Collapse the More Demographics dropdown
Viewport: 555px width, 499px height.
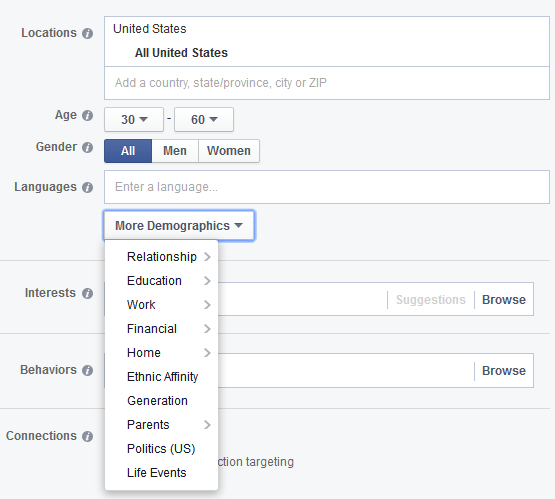tap(179, 226)
